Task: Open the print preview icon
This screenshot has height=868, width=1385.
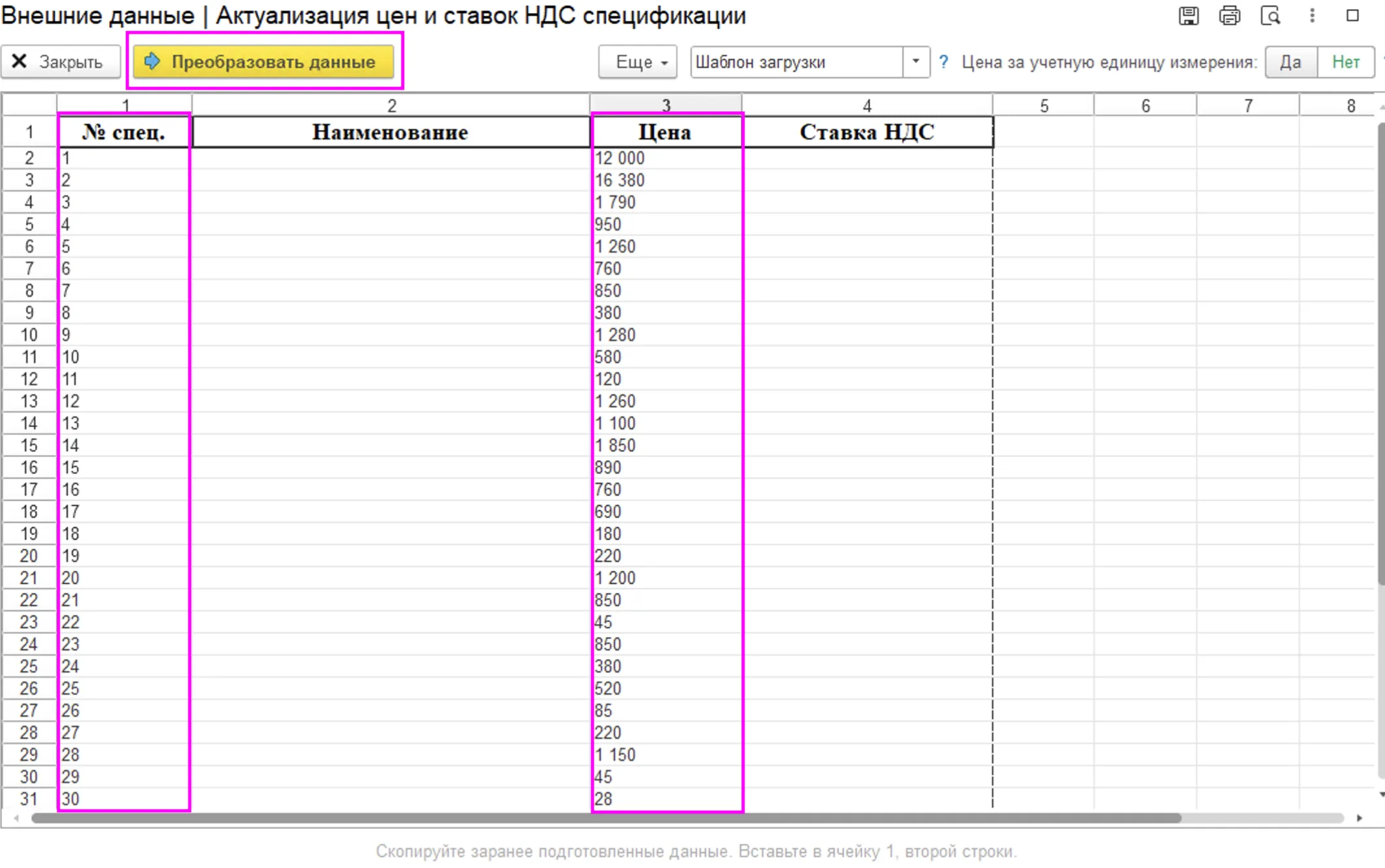Action: 1270,16
